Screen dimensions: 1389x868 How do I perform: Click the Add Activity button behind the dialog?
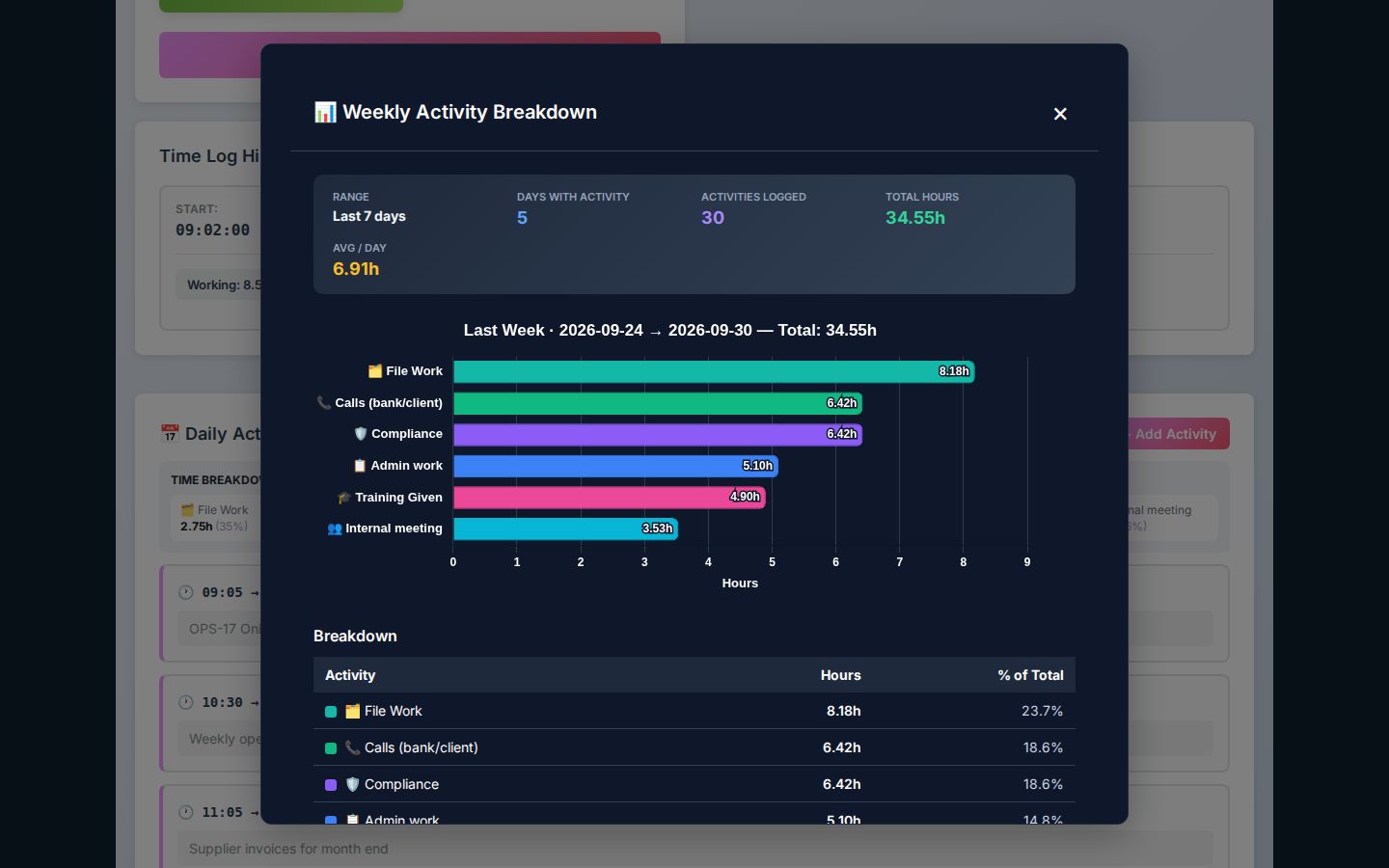[1179, 434]
